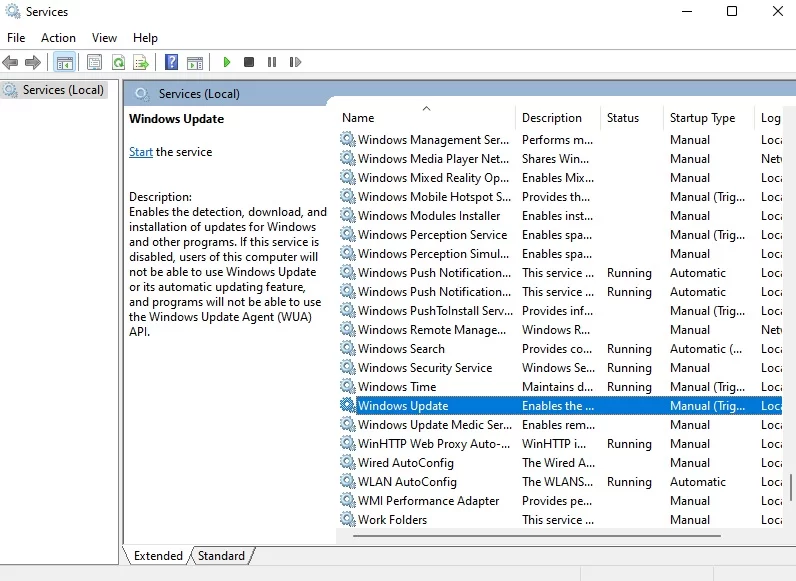Sort by the Status column header
This screenshot has height=581, width=796.
pyautogui.click(x=632, y=118)
